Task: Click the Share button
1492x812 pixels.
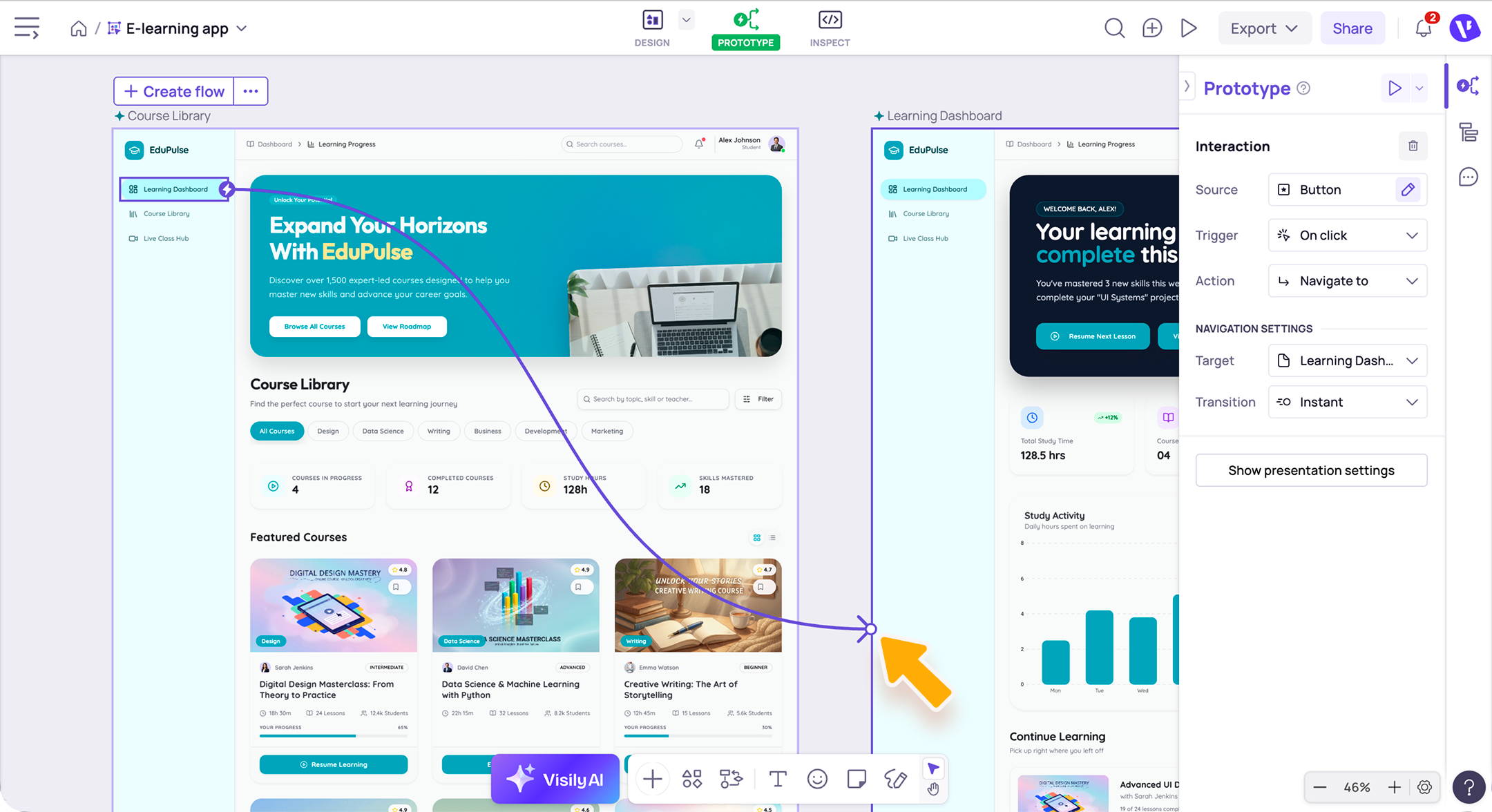Action: point(1352,28)
